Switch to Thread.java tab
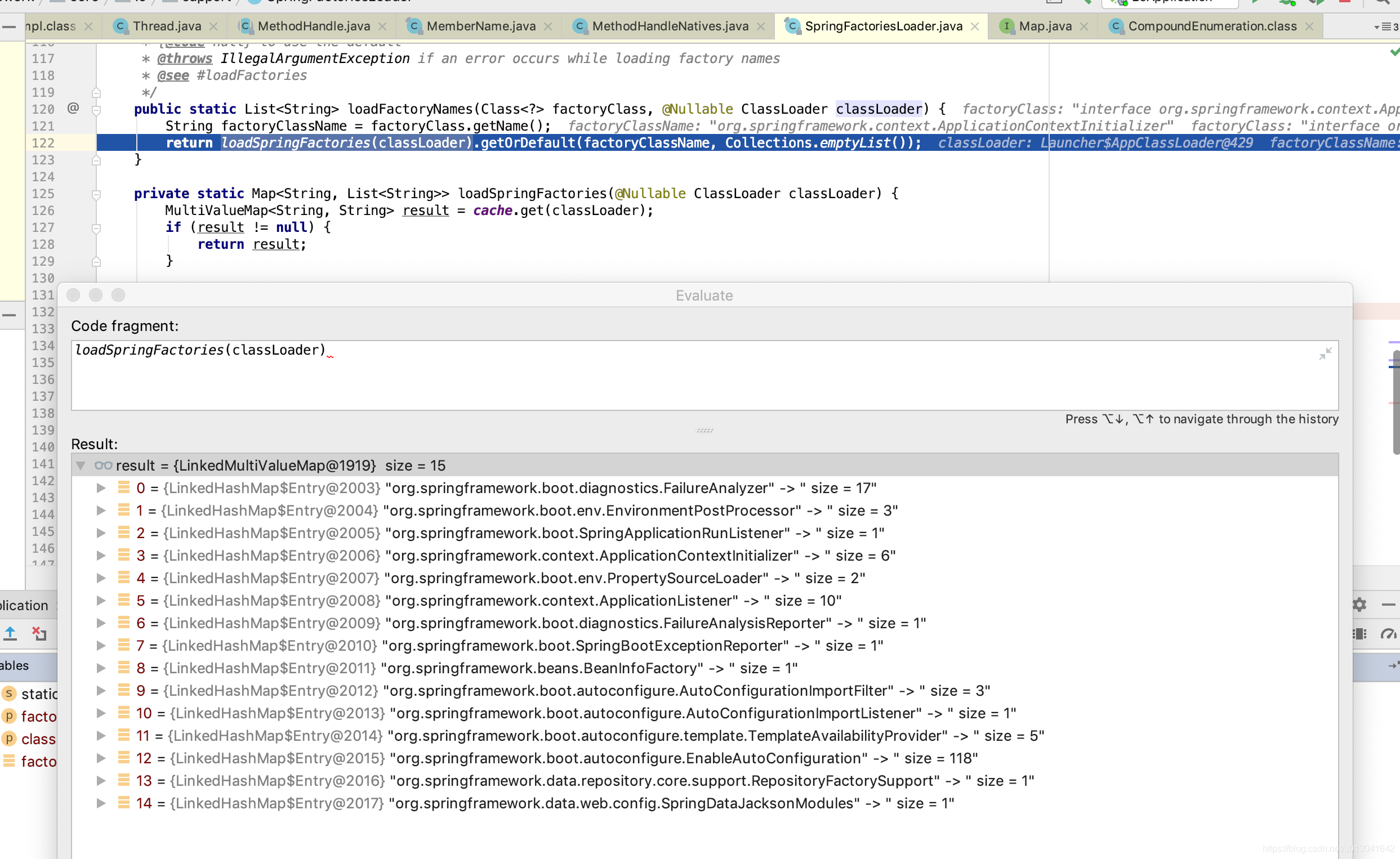Viewport: 1400px width, 859px height. pyautogui.click(x=166, y=26)
